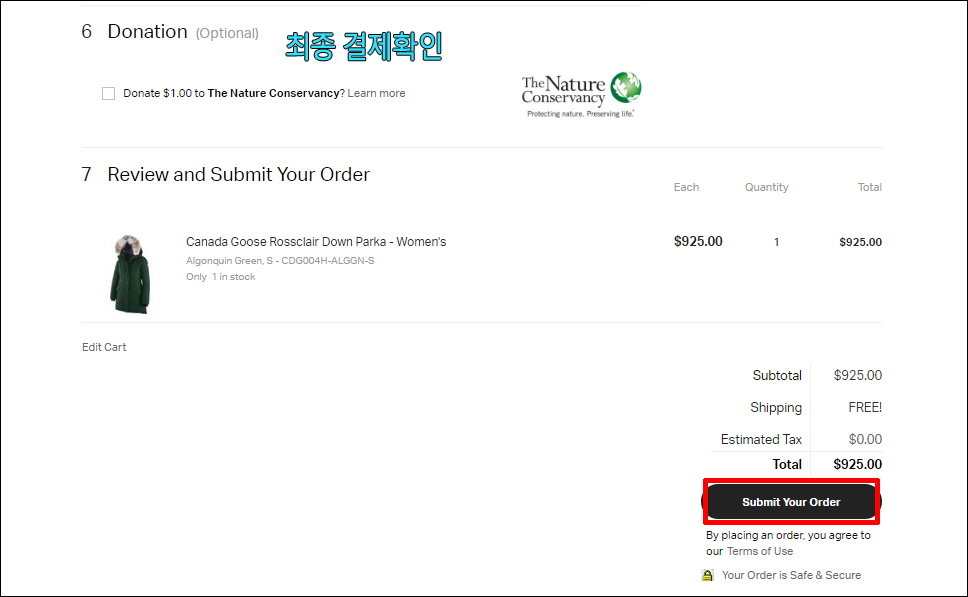This screenshot has height=597, width=968.
Task: Click the Review and Submit Your Order heading
Action: tap(238, 175)
